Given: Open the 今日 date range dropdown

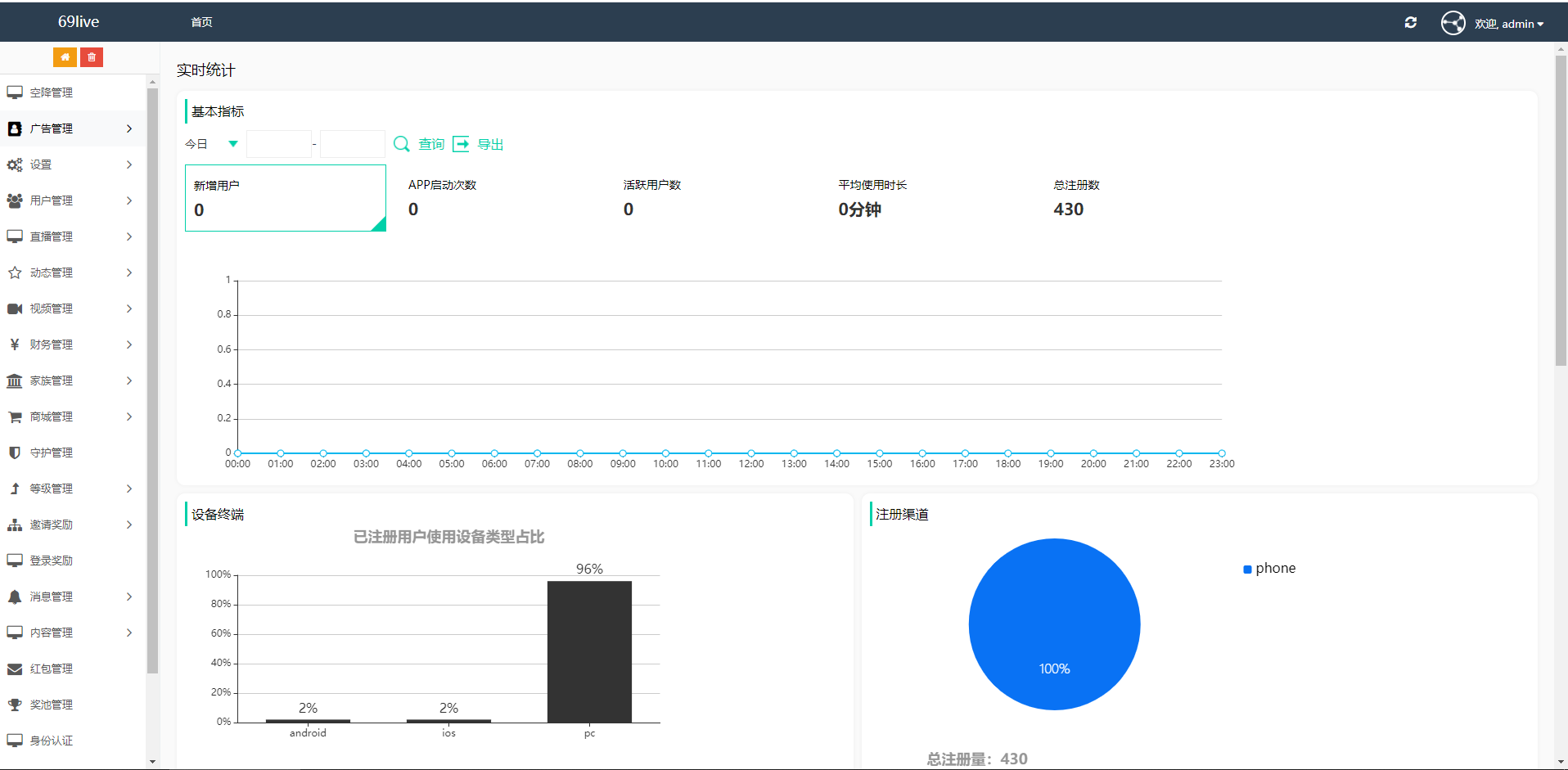Looking at the screenshot, I should click(212, 144).
